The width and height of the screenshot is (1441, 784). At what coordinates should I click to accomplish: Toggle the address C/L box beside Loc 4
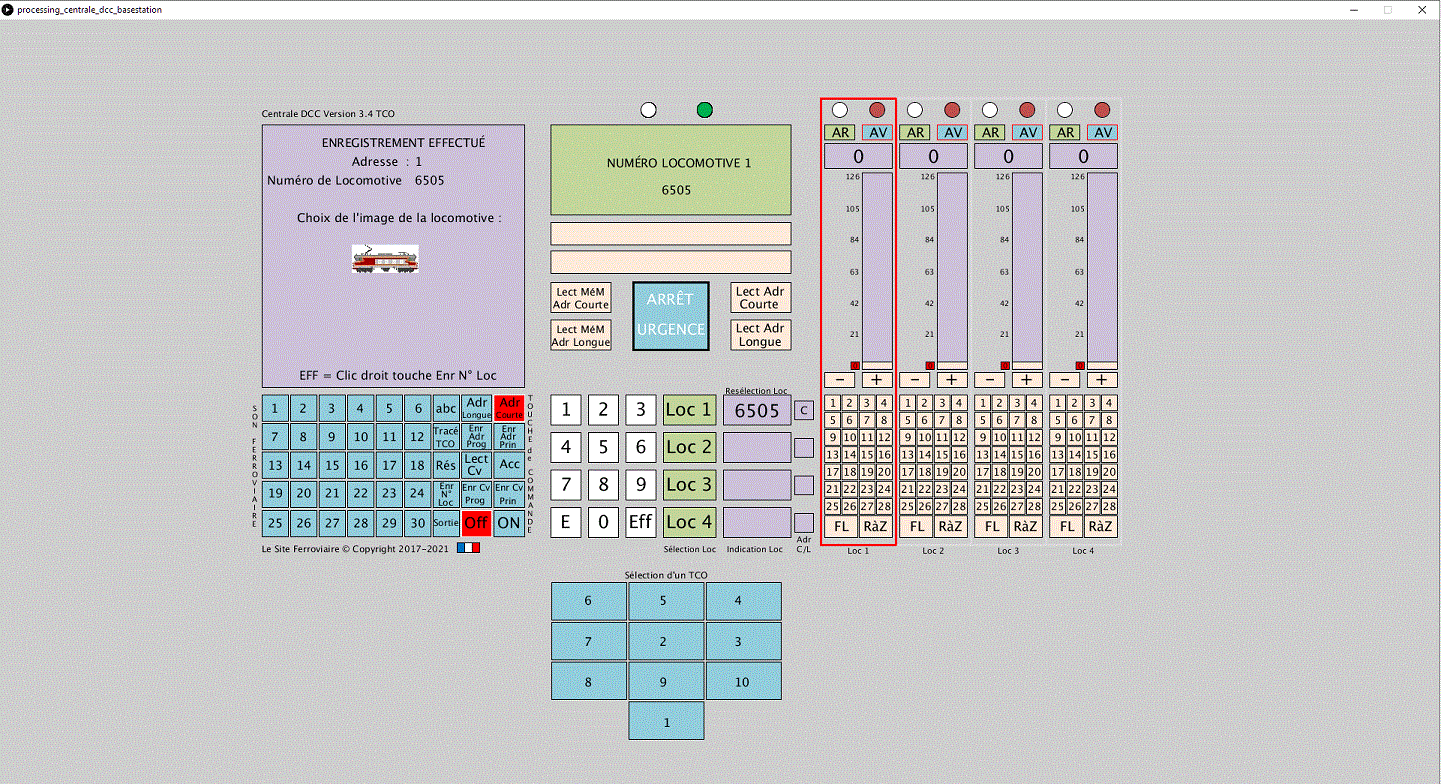pyautogui.click(x=804, y=523)
